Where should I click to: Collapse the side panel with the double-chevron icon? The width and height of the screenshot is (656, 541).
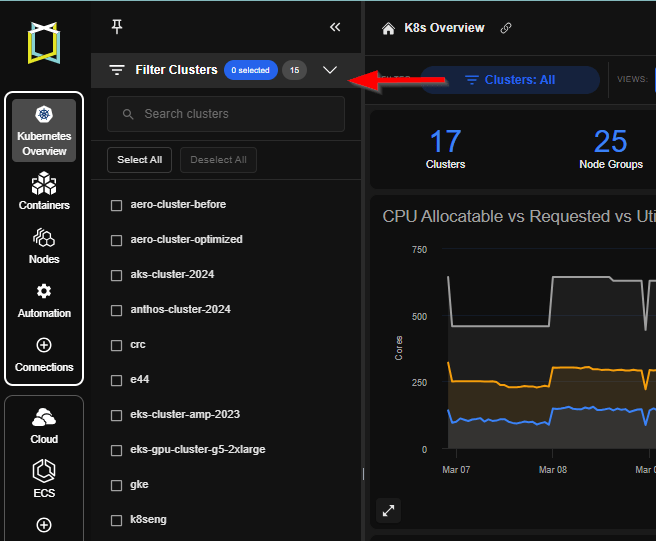[335, 27]
